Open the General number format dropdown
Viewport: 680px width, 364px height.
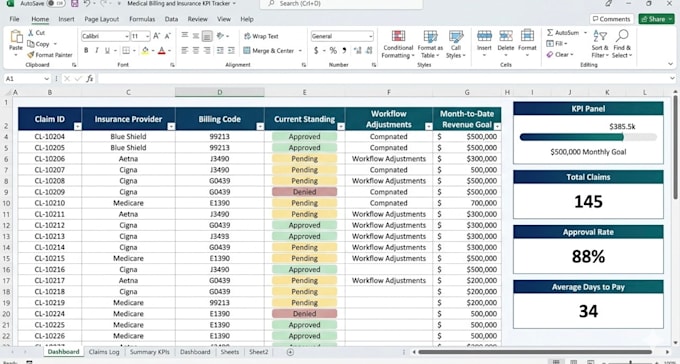click(370, 36)
